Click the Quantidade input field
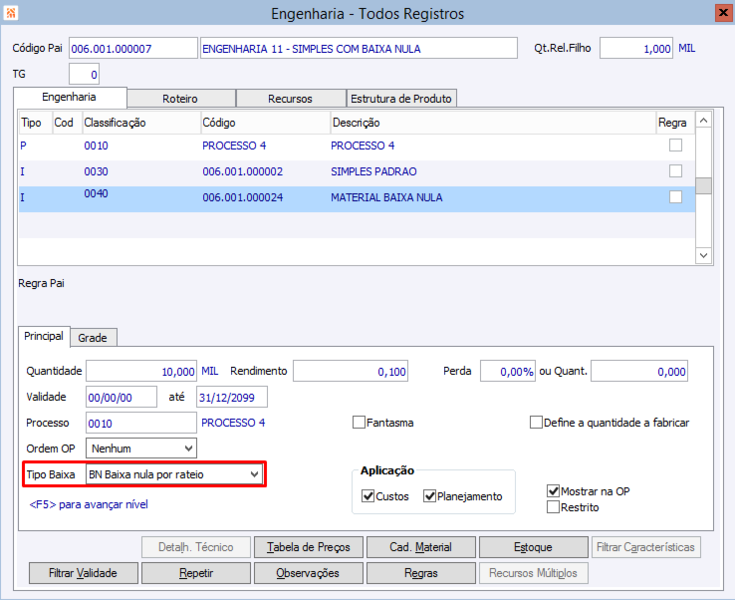The image size is (735, 600). [142, 371]
